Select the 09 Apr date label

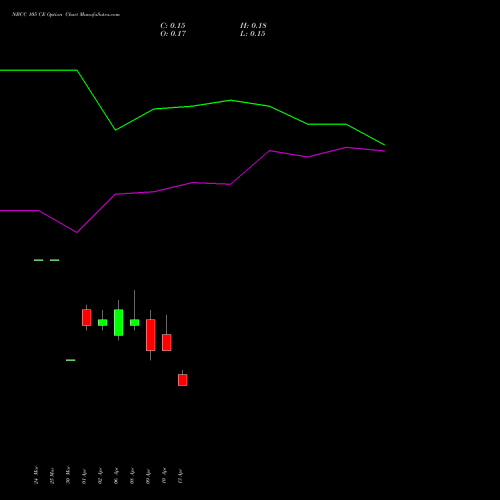[x=148, y=477]
